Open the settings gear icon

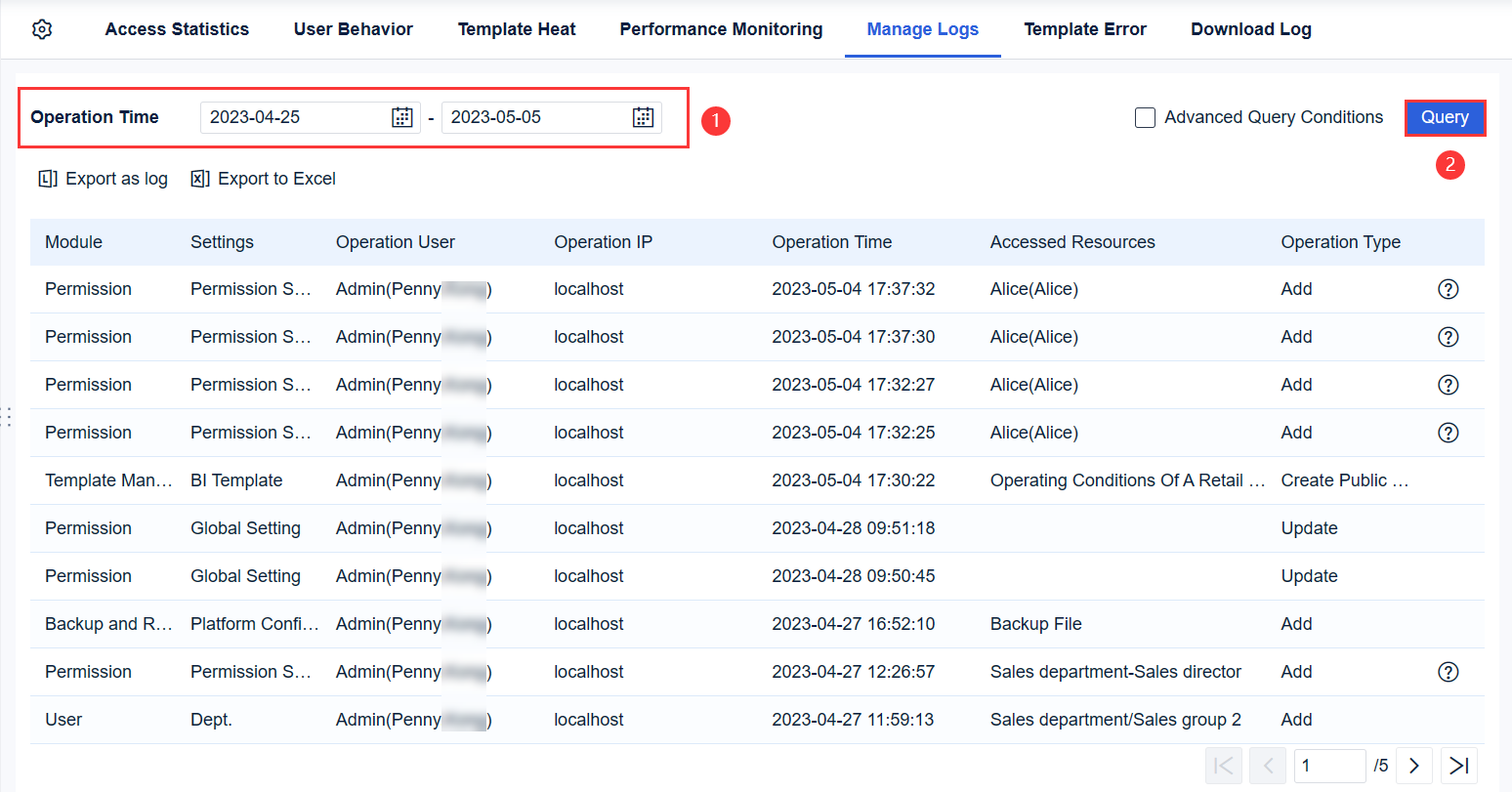click(41, 29)
